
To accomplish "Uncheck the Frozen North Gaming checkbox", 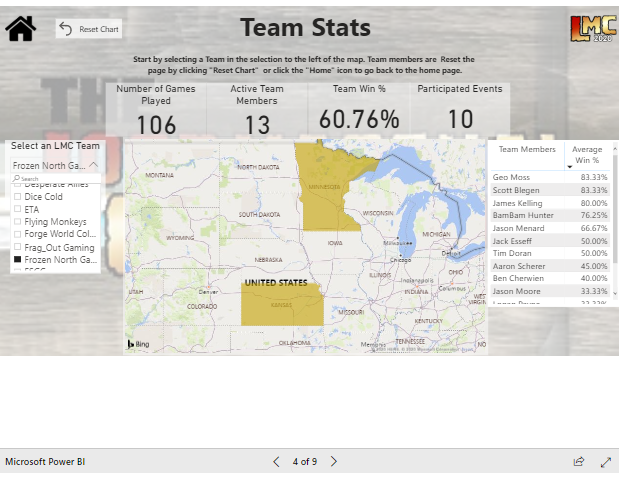I will tap(18, 260).
